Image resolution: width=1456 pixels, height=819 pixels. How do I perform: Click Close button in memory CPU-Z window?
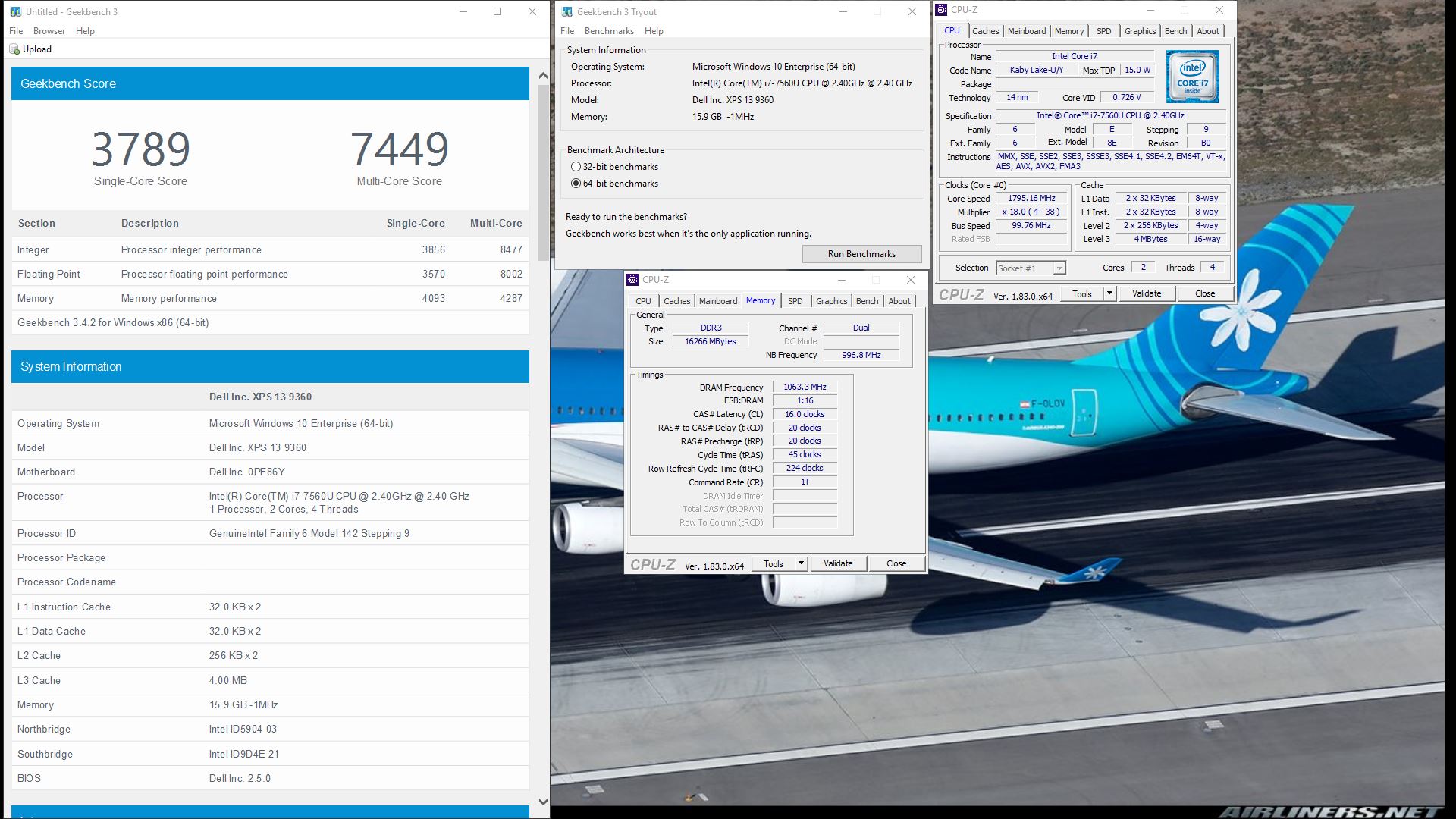pos(896,563)
